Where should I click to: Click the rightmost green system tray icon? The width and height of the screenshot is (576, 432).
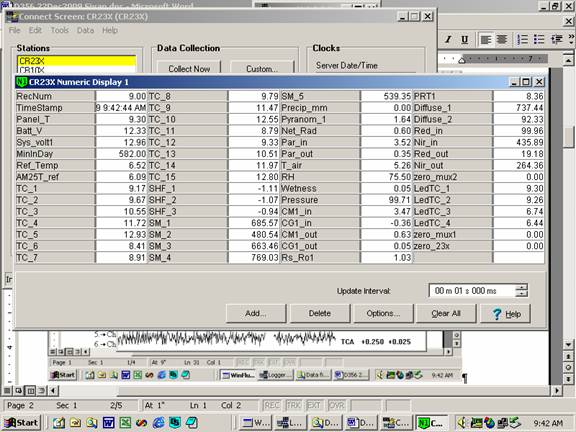click(x=515, y=423)
